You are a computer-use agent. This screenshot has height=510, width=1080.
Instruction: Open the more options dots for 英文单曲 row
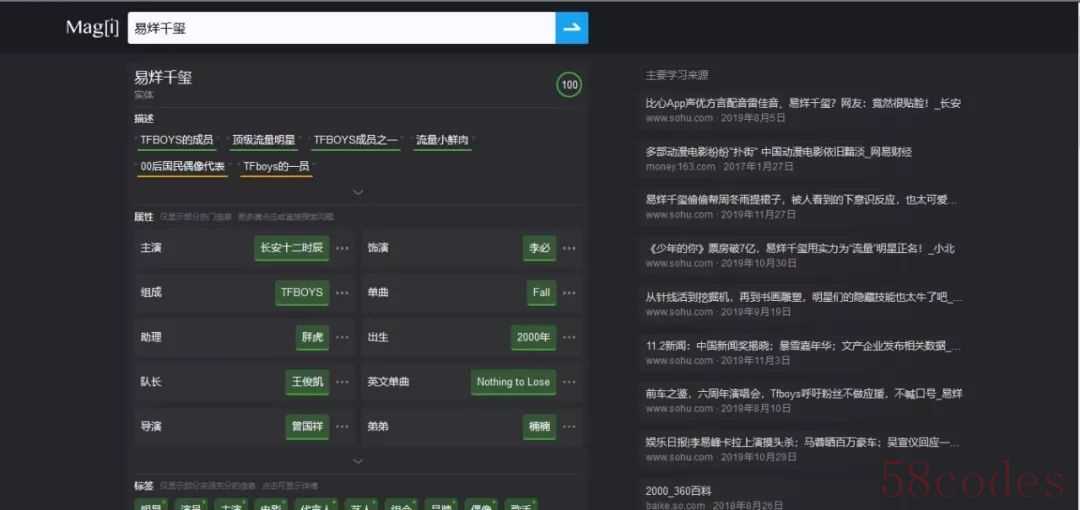click(569, 382)
